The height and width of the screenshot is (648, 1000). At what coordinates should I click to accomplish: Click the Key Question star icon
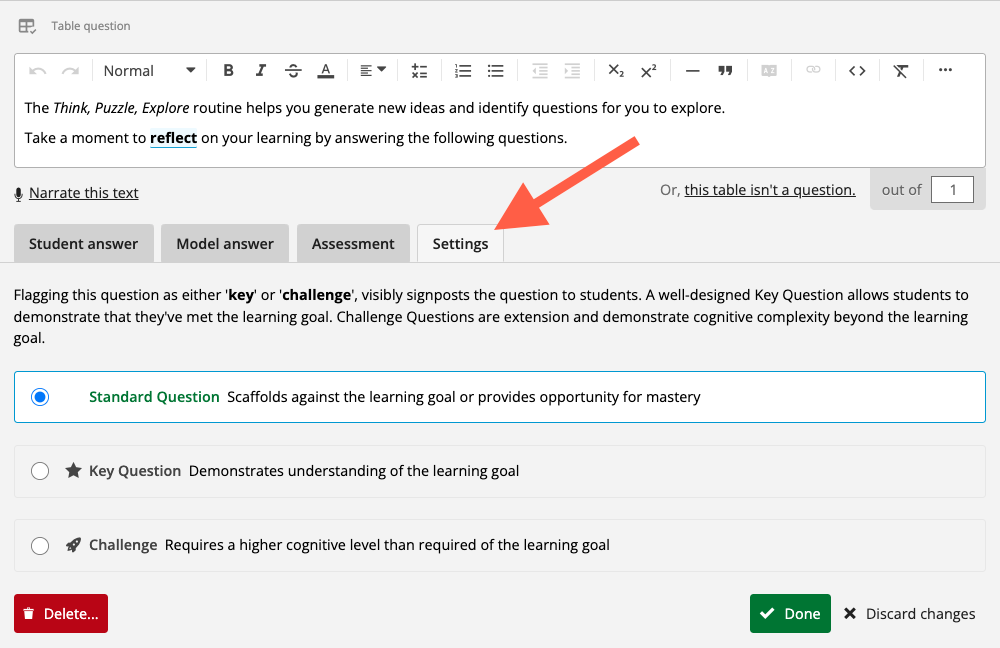[73, 471]
